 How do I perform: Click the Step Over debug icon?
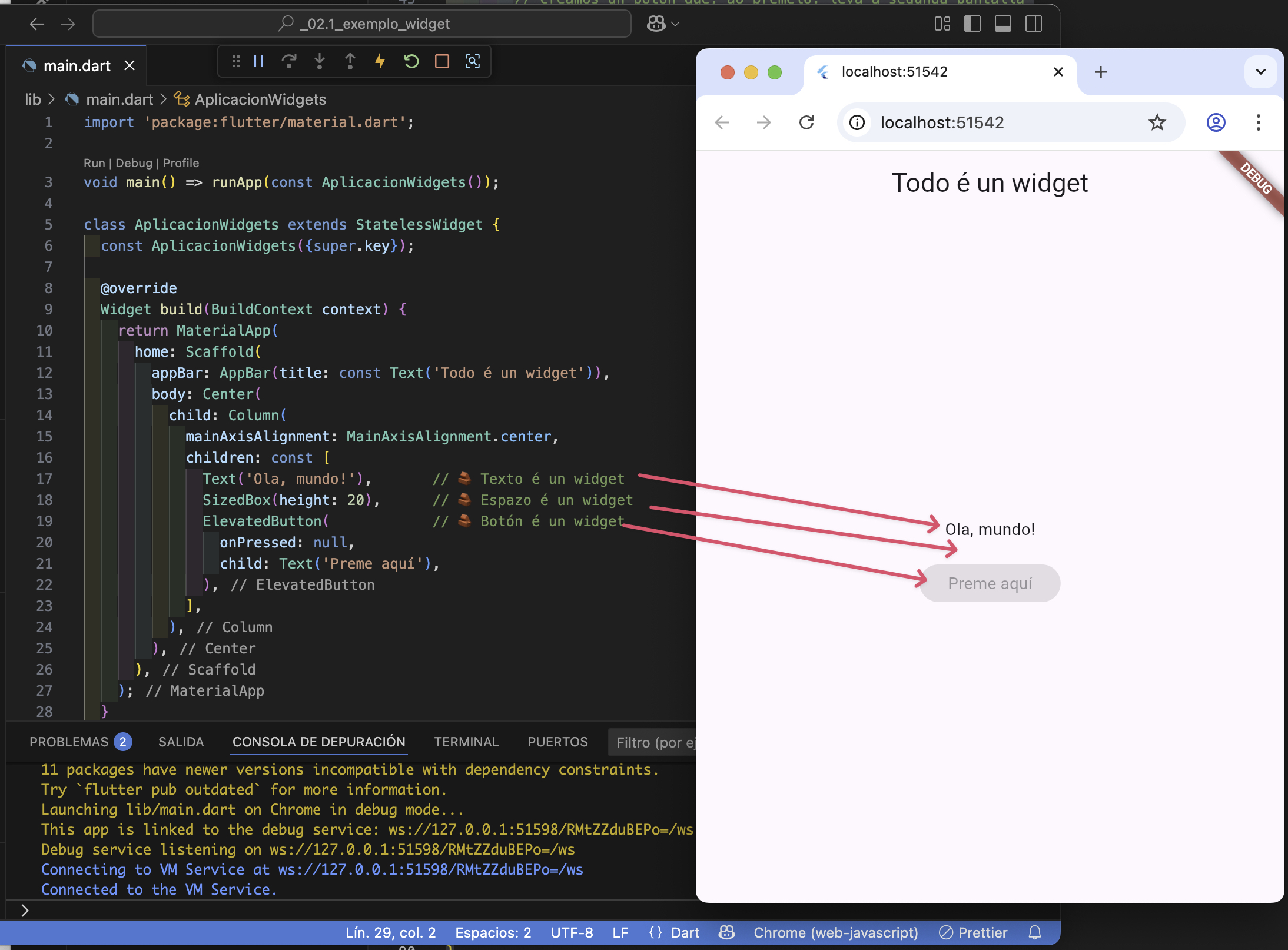(x=289, y=61)
